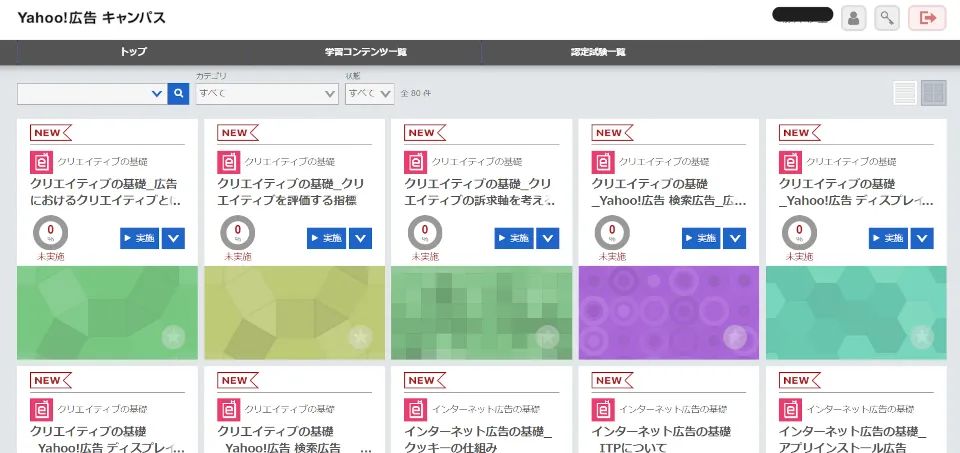Screen dimensions: 960x453
Task: Click pink course icon on 広告におけるクリエイティブ card
Action: pos(41,162)
